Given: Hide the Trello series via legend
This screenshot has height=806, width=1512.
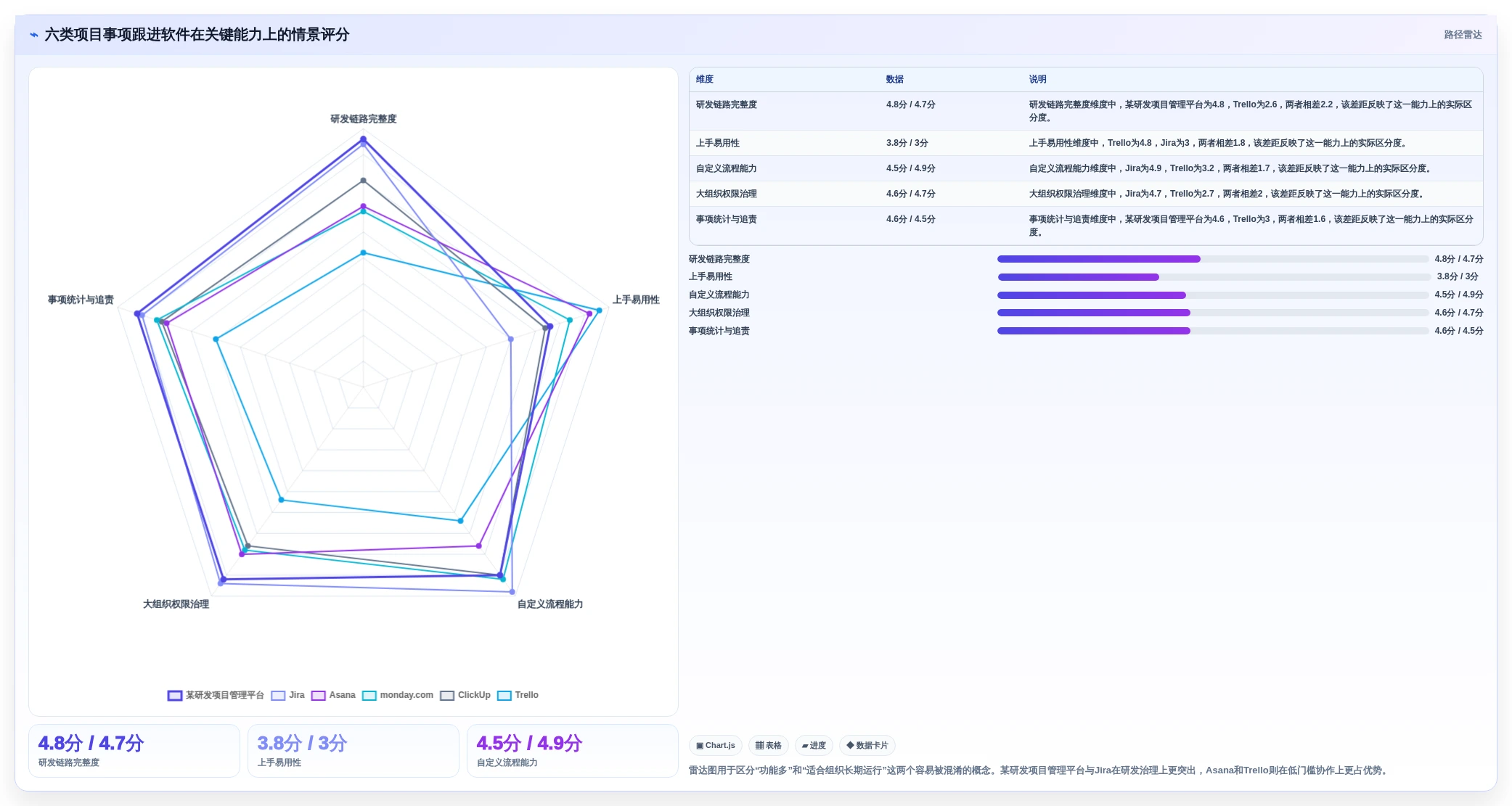Looking at the screenshot, I should click(504, 695).
